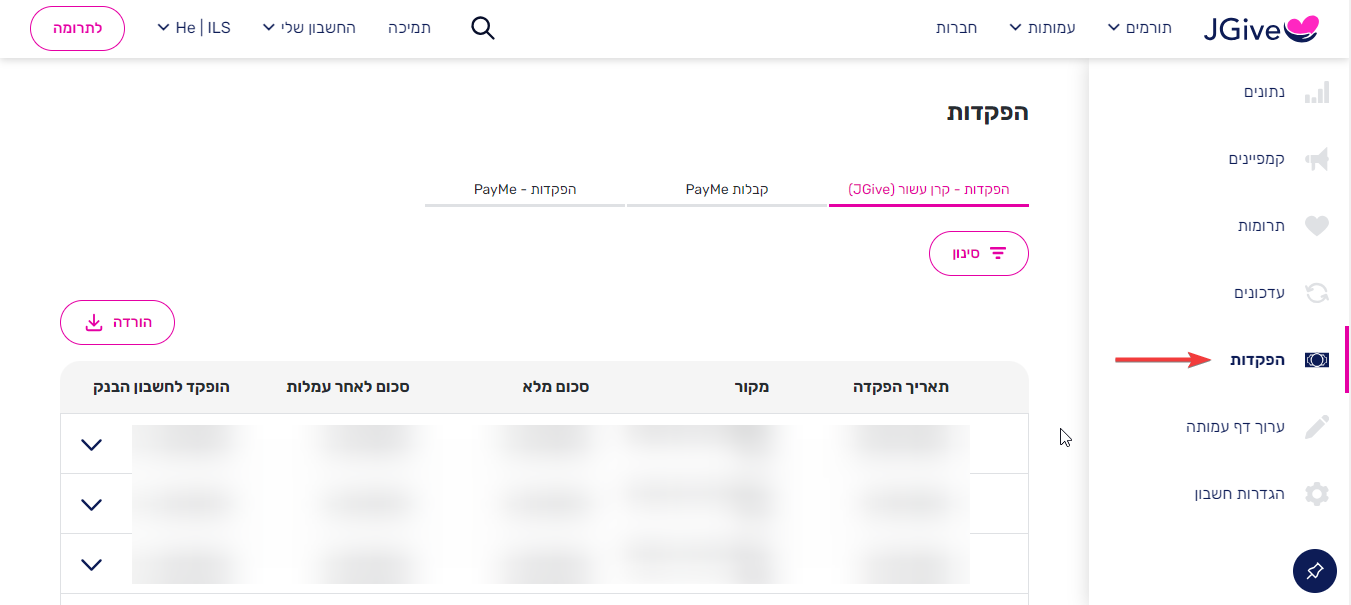Select the קמפיינים megaphone icon
This screenshot has width=1351, height=605.
[x=1317, y=159]
